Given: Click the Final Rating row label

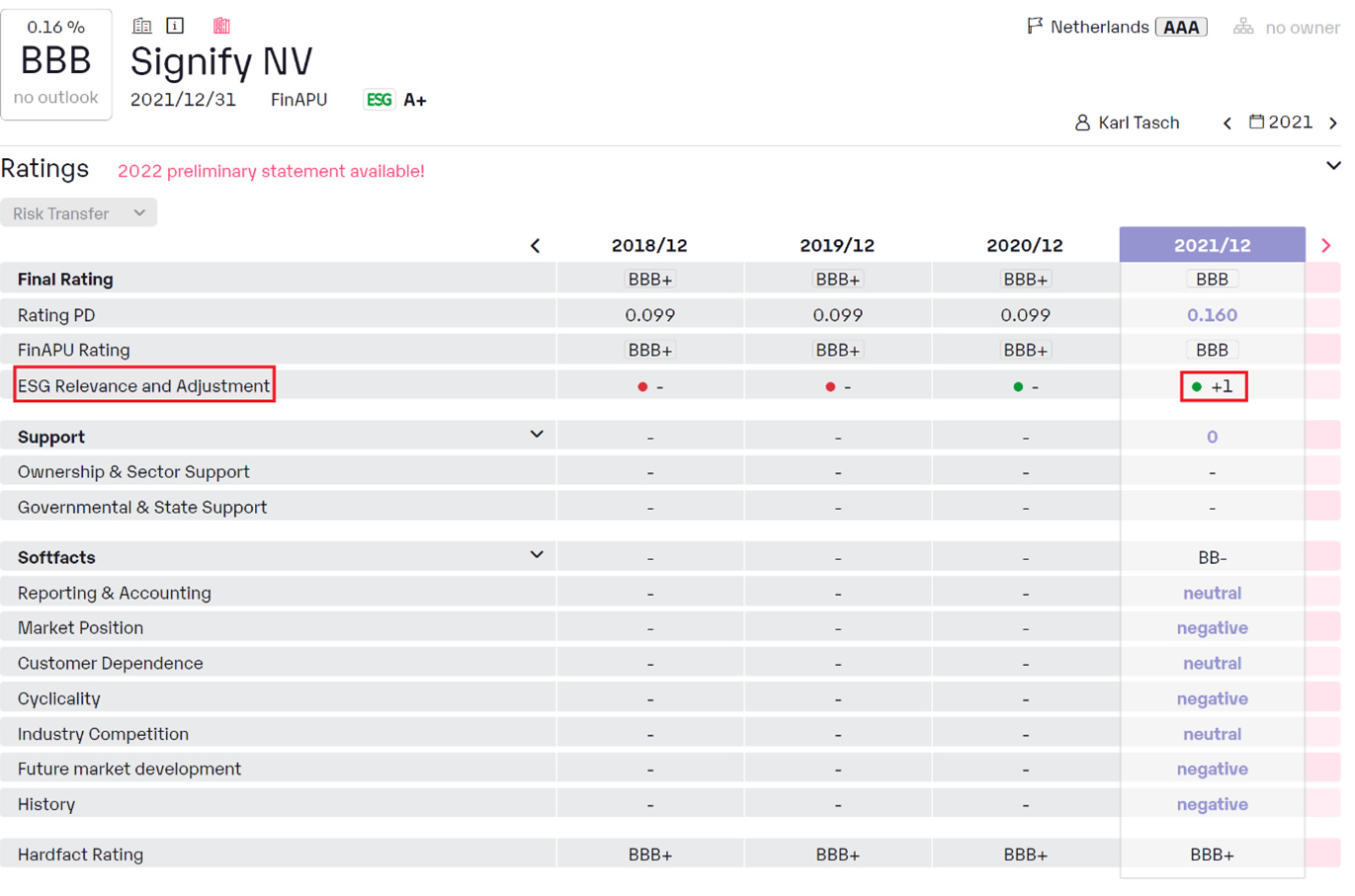Looking at the screenshot, I should click(65, 280).
